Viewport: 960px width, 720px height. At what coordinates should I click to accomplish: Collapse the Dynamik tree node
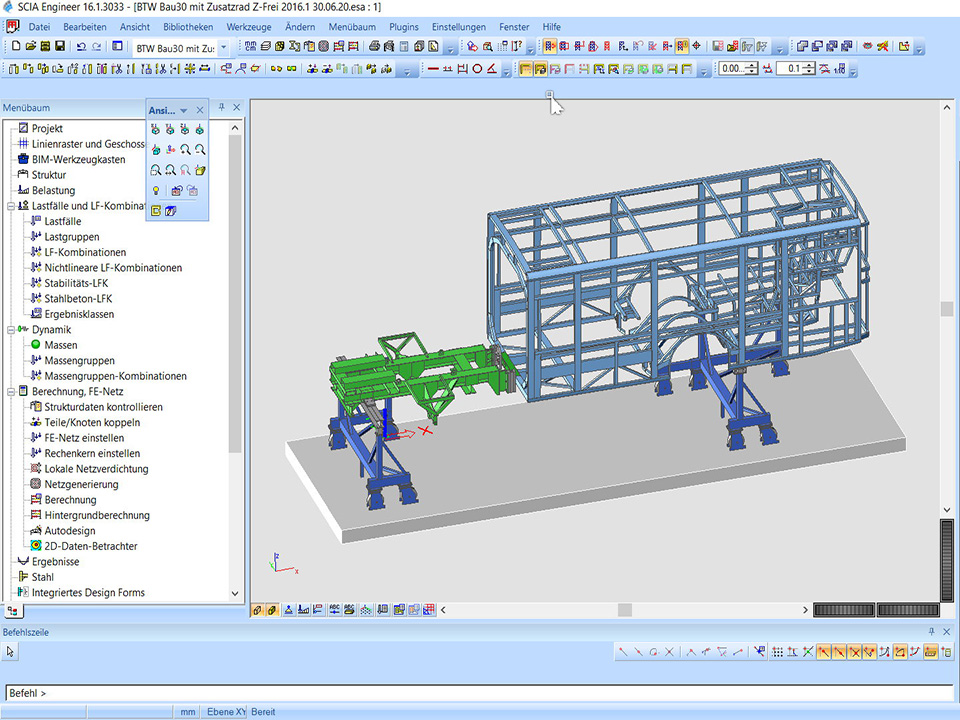point(11,330)
